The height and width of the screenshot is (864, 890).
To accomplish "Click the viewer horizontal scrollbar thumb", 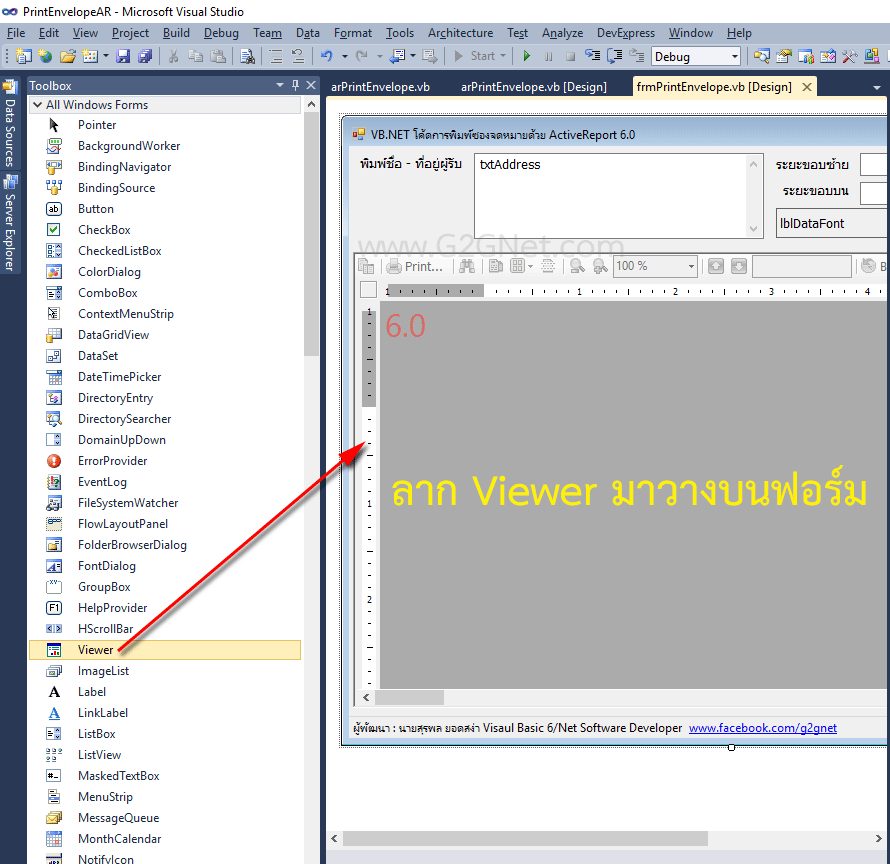I will (409, 697).
